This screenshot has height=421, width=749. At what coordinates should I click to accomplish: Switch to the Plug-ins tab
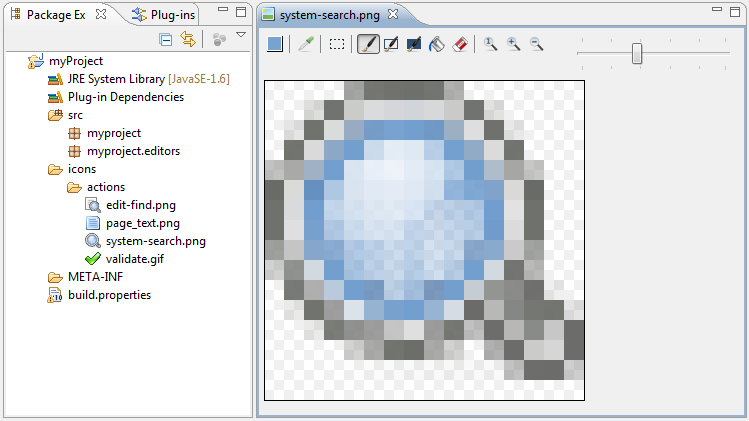172,14
